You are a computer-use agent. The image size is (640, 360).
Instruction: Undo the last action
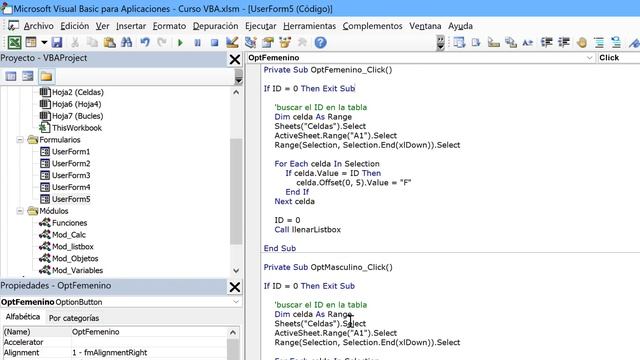145,42
